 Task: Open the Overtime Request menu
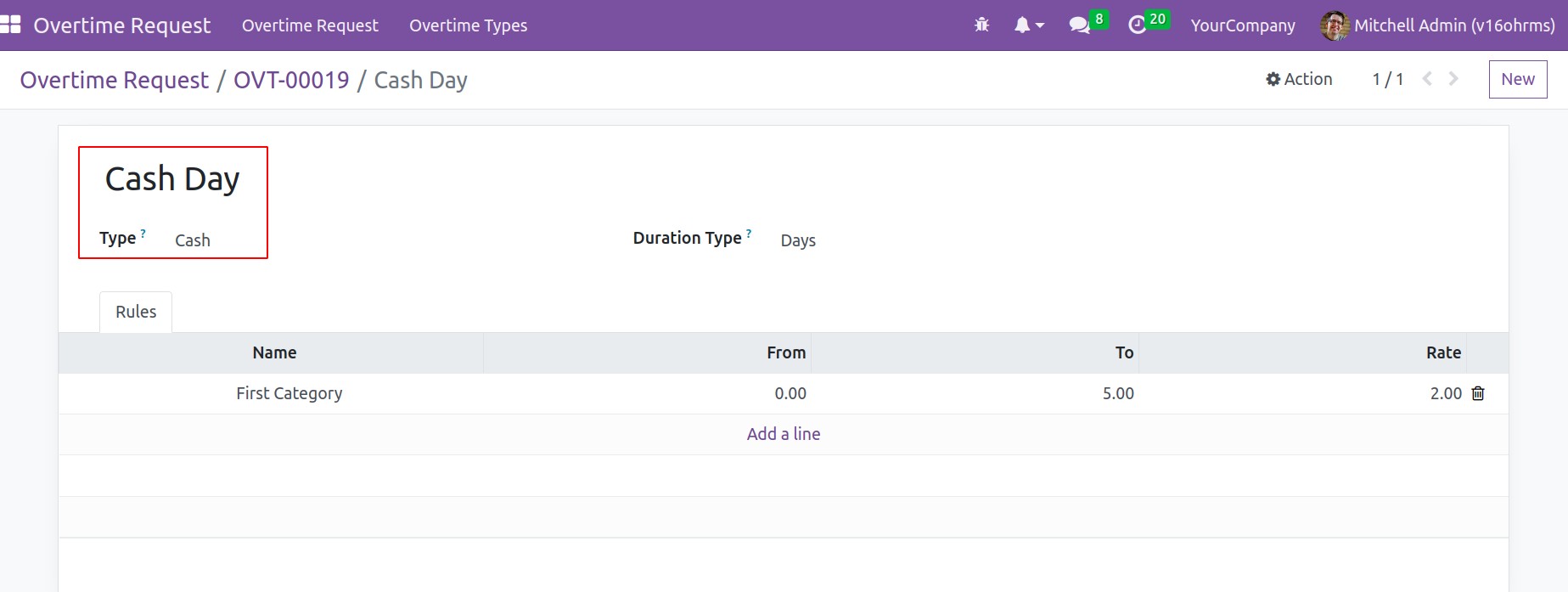[x=310, y=25]
